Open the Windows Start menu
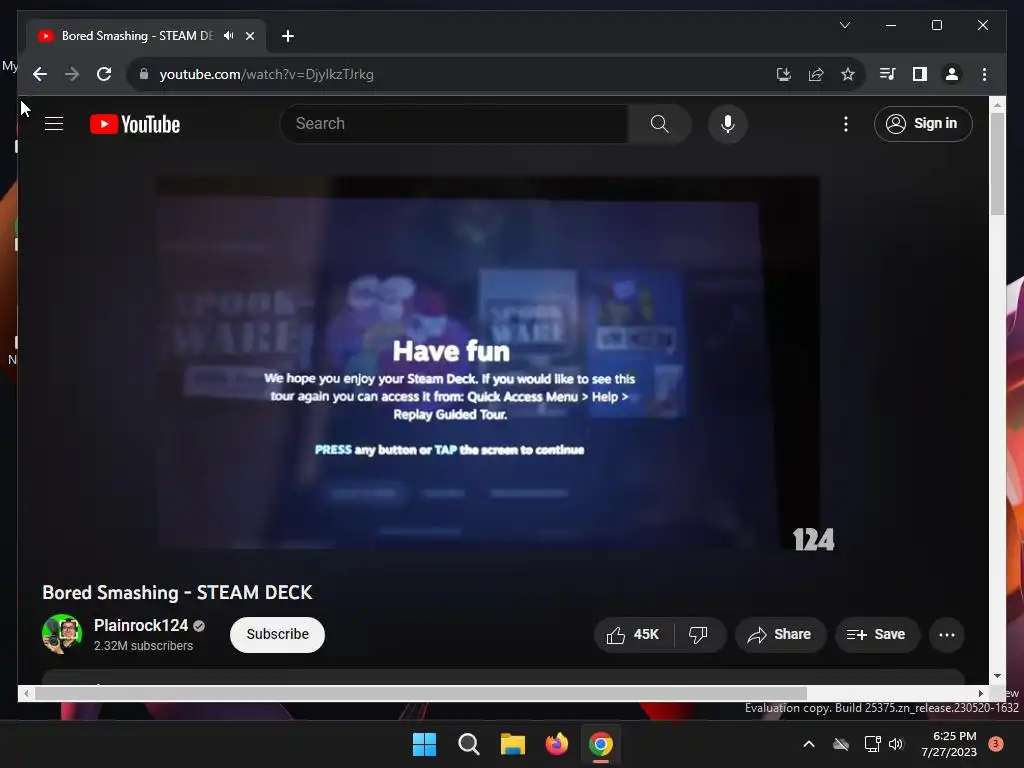Screen dimensions: 1024x768 424,744
